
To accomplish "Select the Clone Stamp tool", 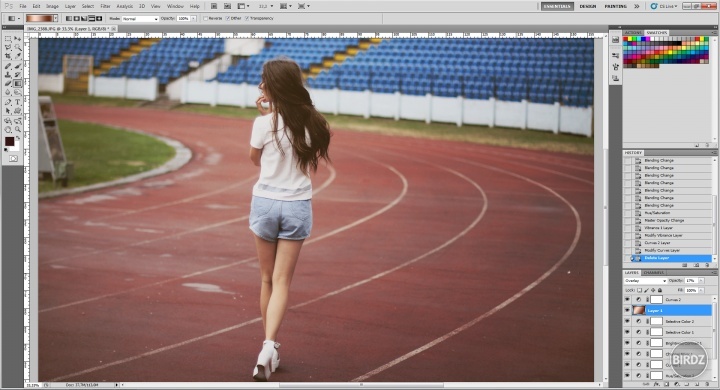I will coord(8,74).
